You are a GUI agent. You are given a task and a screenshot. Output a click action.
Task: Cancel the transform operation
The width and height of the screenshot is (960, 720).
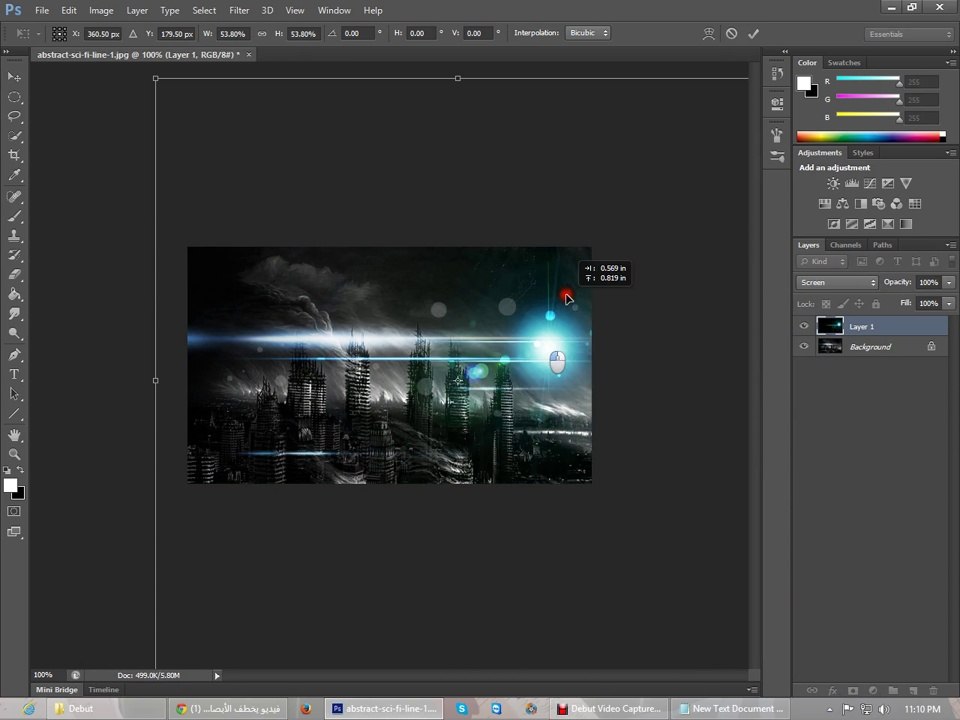(732, 34)
